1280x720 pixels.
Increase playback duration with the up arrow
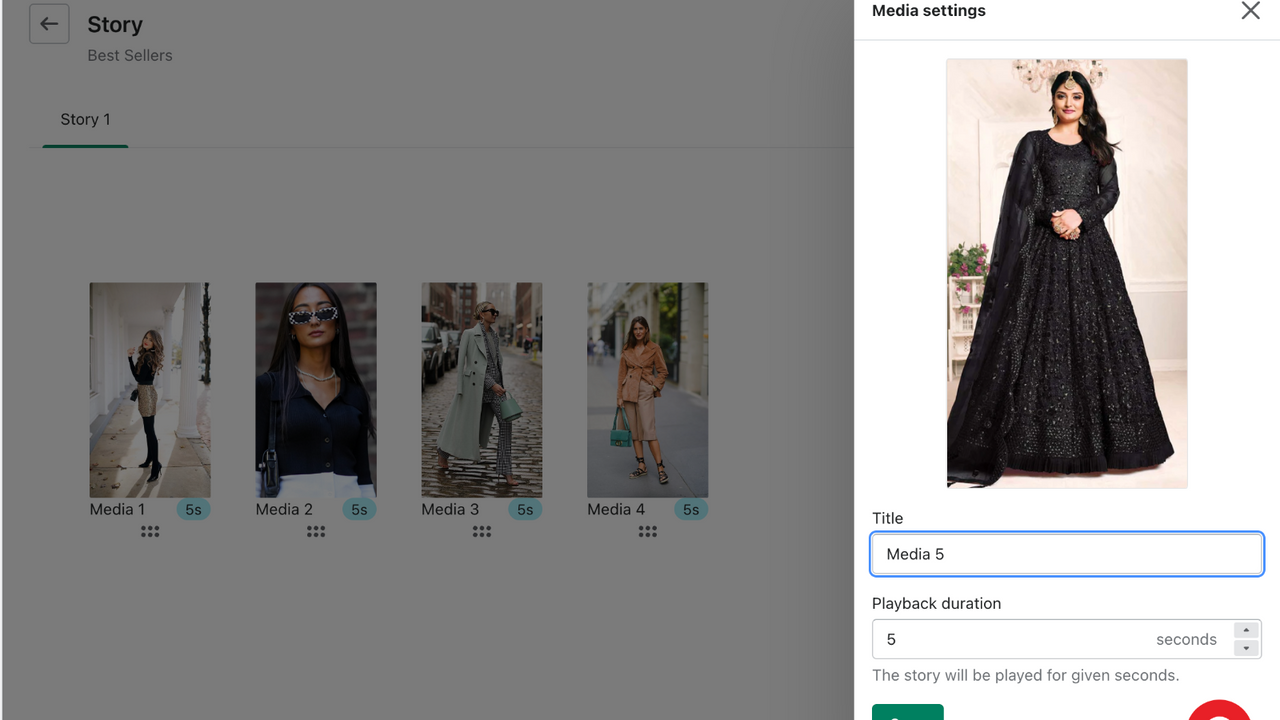point(1246,631)
